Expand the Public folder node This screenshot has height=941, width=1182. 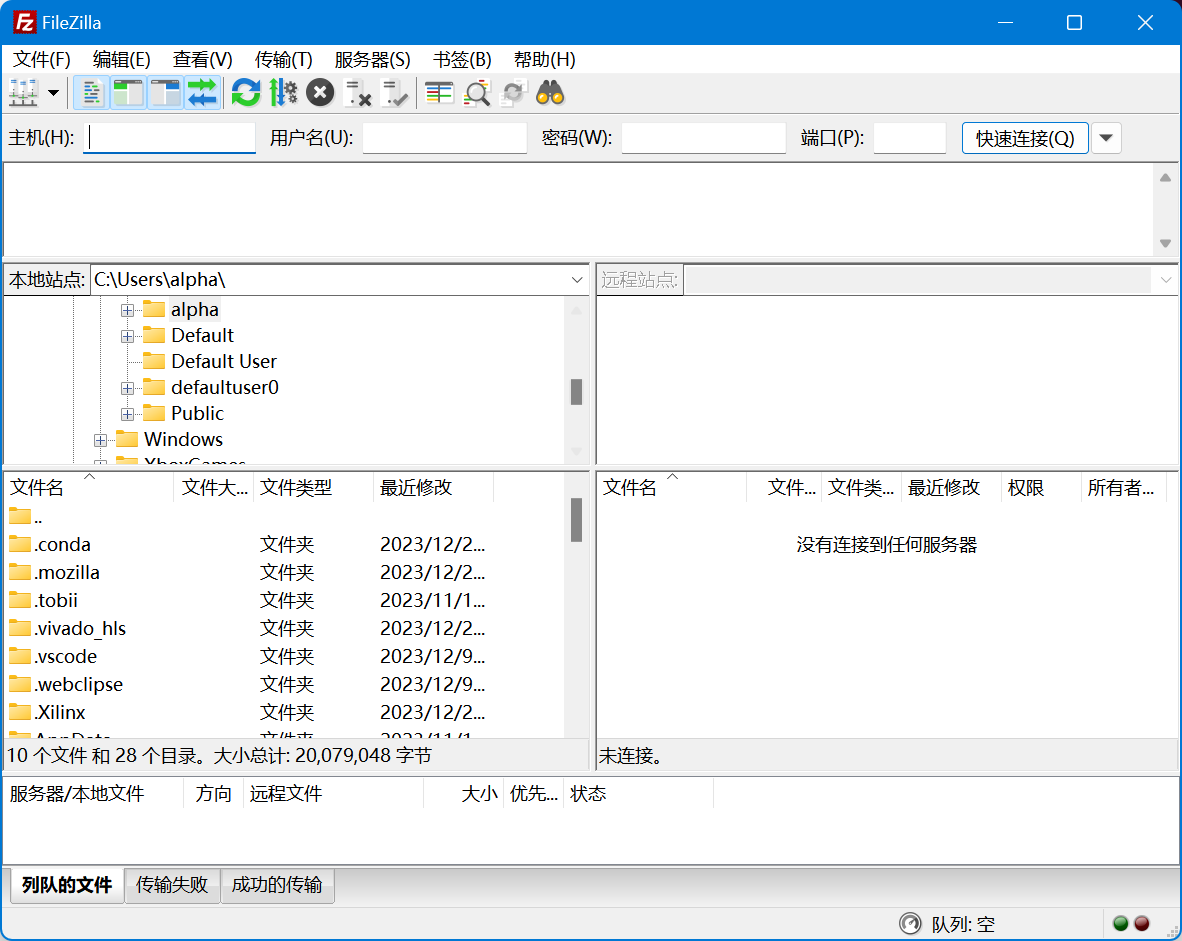point(127,415)
